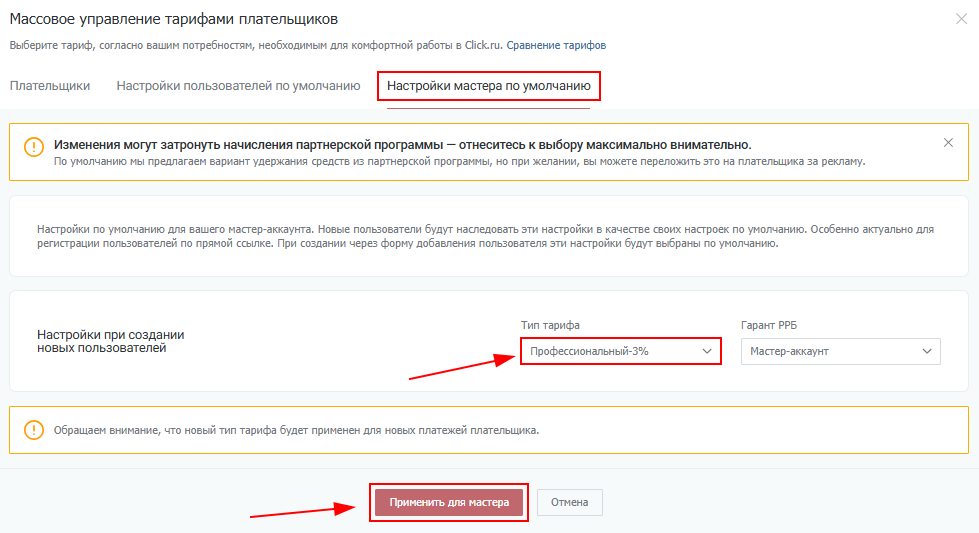The height and width of the screenshot is (533, 979).
Task: Open Настройки пользователей по умолчанию tab
Action: click(238, 86)
